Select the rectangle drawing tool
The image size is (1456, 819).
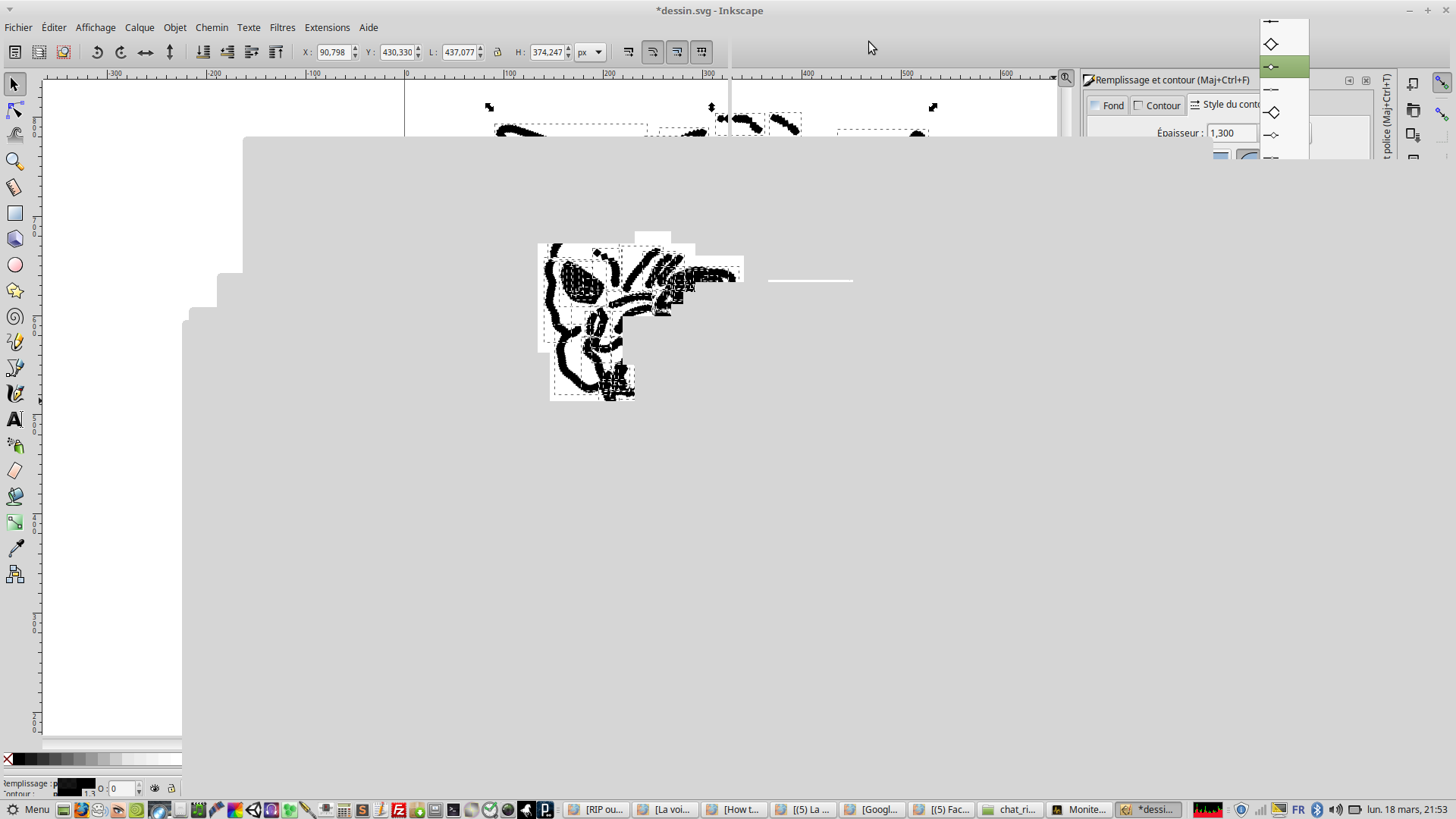(14, 213)
